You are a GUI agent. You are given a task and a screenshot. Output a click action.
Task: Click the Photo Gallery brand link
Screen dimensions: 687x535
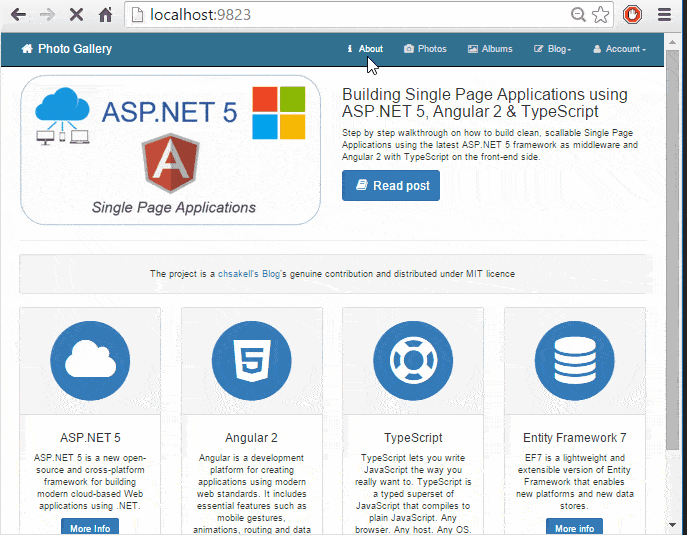click(x=67, y=49)
